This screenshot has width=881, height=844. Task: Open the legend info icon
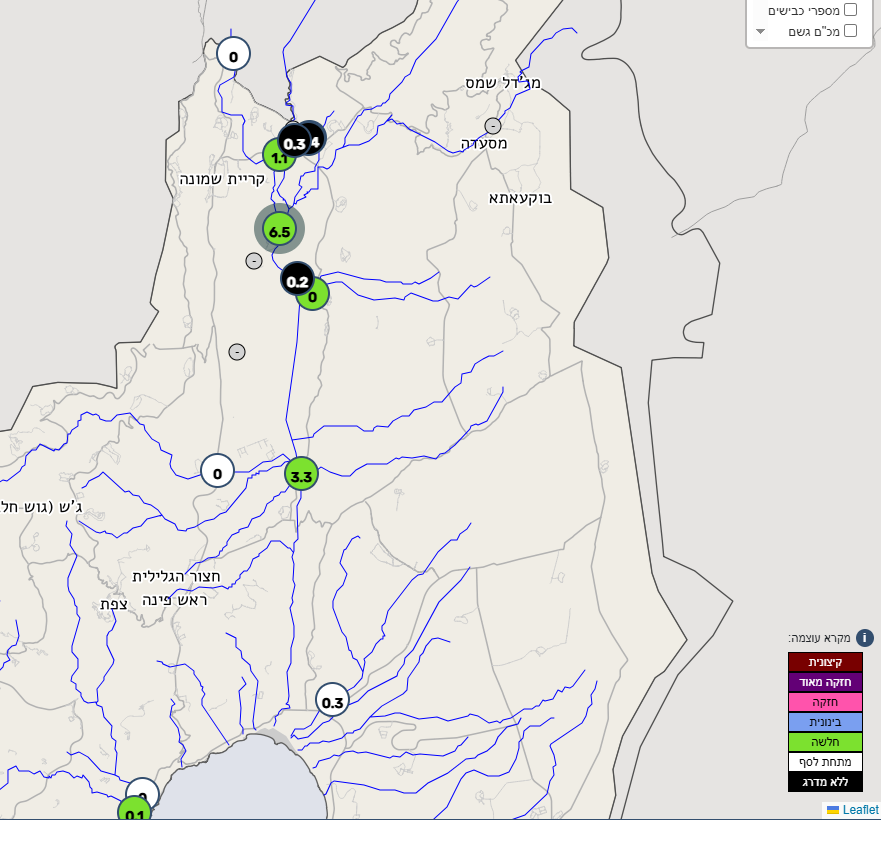tap(864, 638)
